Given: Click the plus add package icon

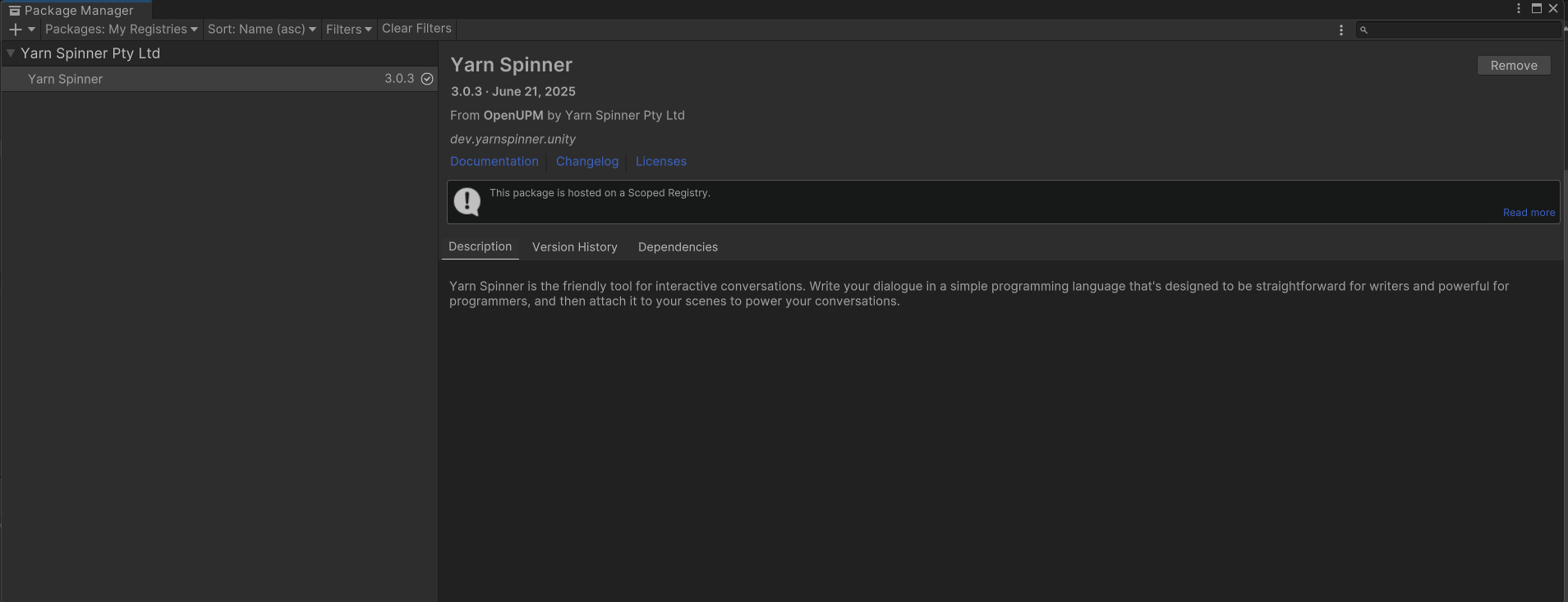Looking at the screenshot, I should point(15,30).
